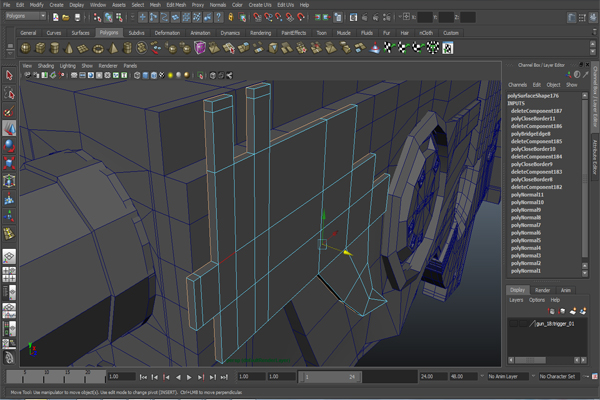Open the checkered UV texture editor icon
This screenshot has width=600, height=400.
click(448, 48)
